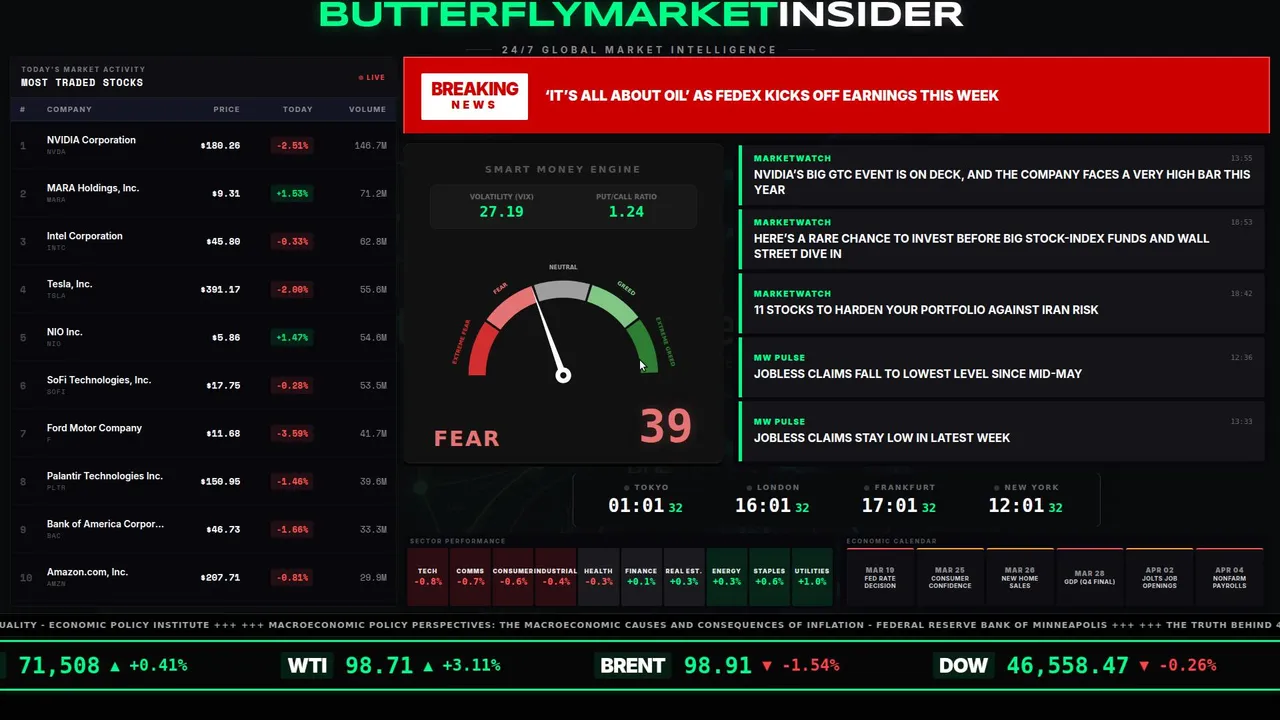Select the UTILITIES sector tile
This screenshot has width=1280, height=720.
pos(812,577)
